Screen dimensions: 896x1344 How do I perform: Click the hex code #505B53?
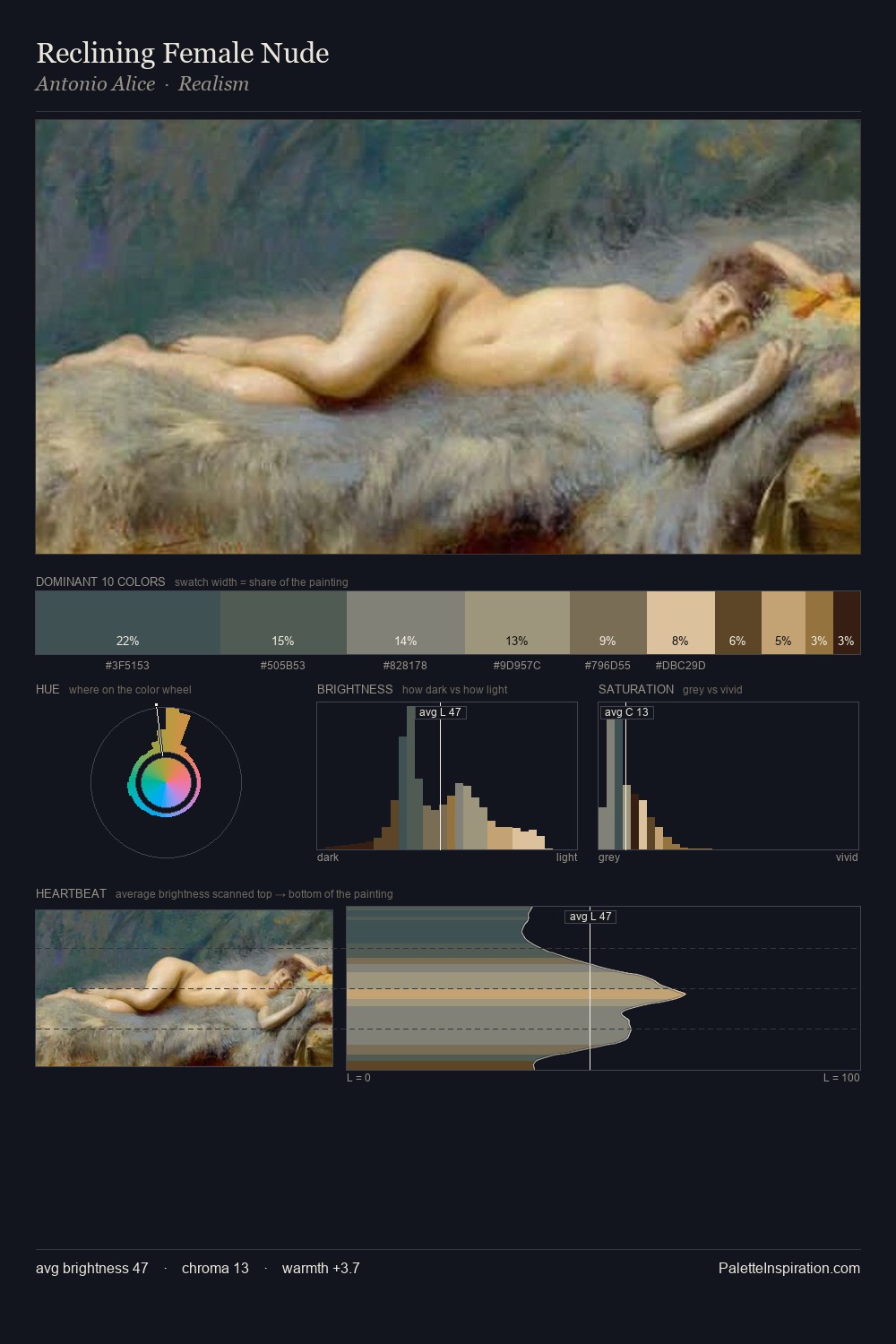[x=283, y=666]
